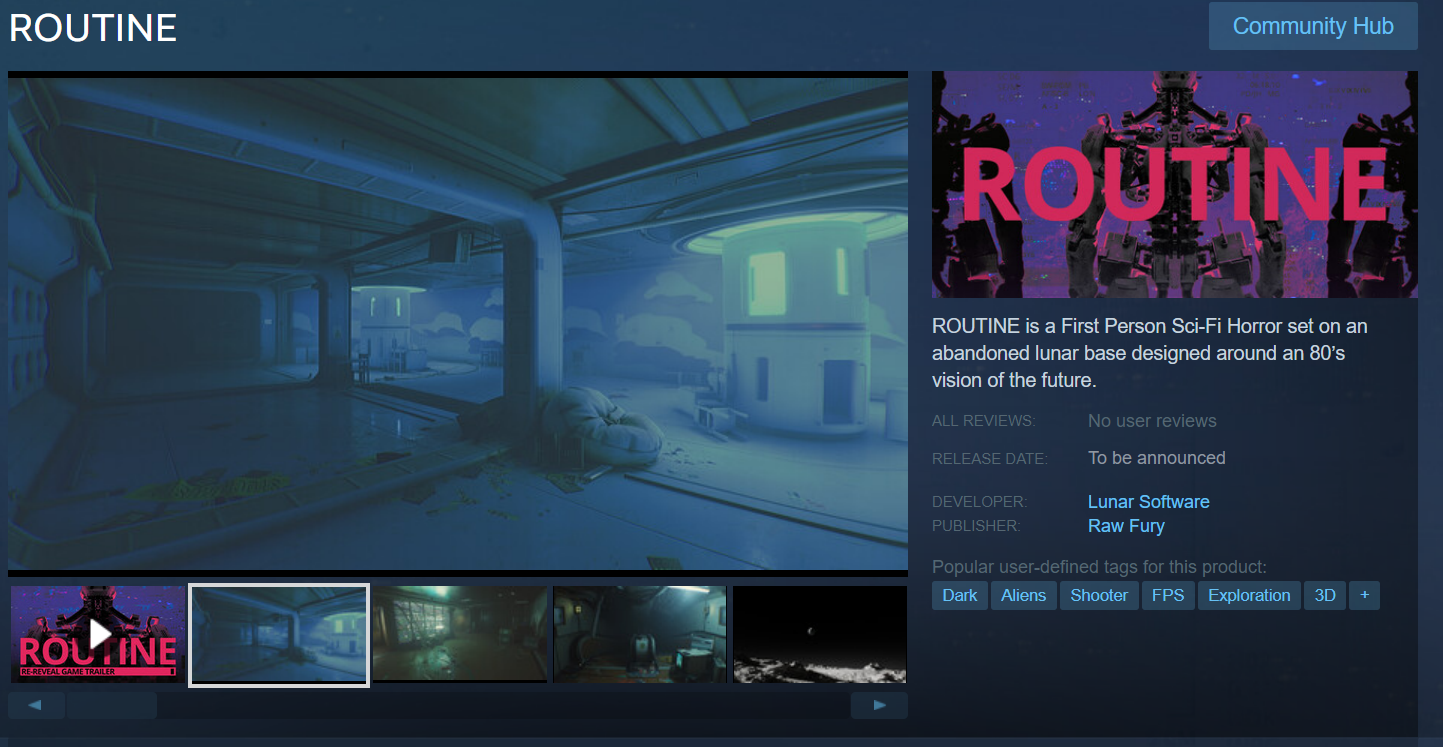The image size is (1443, 747).
Task: Click the DEVELOPER label
Action: pos(979,502)
